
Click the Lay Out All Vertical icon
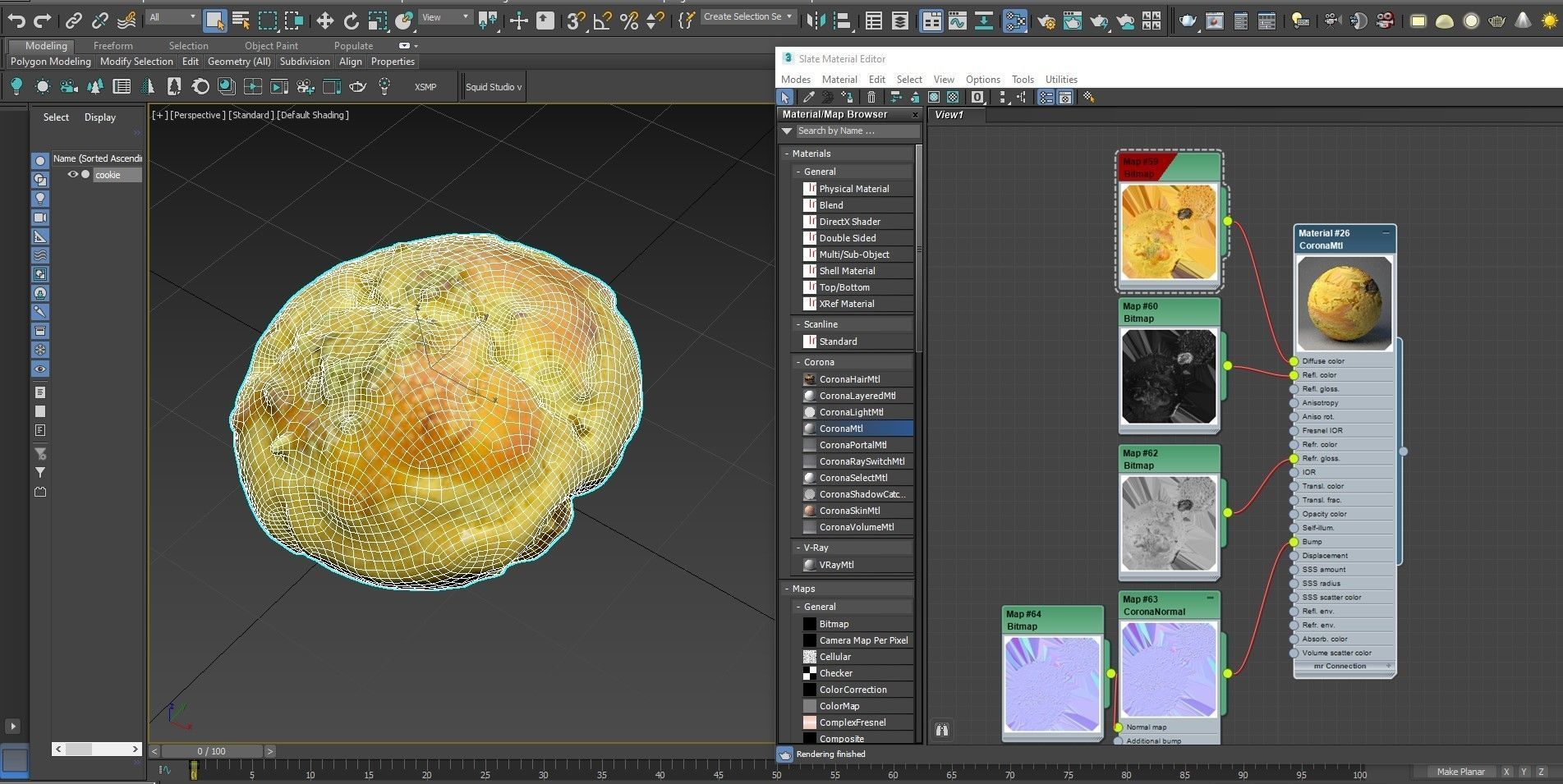1003,97
